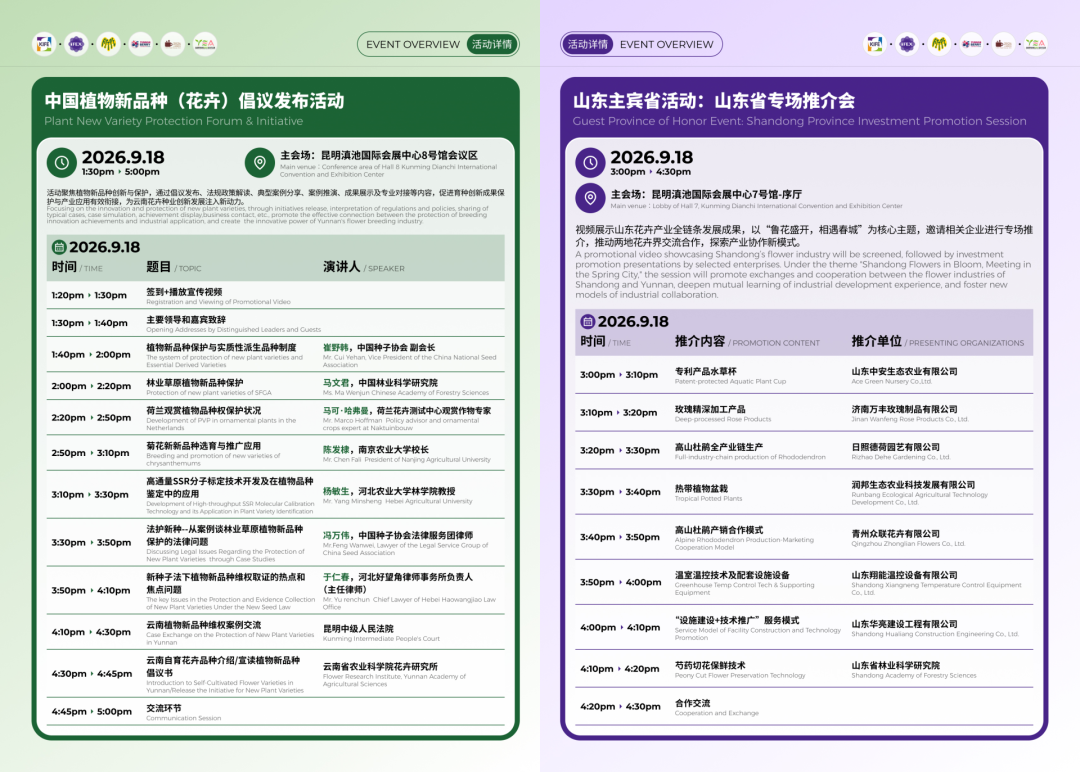
Task: Click the YEA logo on the green page
Action: point(205,44)
